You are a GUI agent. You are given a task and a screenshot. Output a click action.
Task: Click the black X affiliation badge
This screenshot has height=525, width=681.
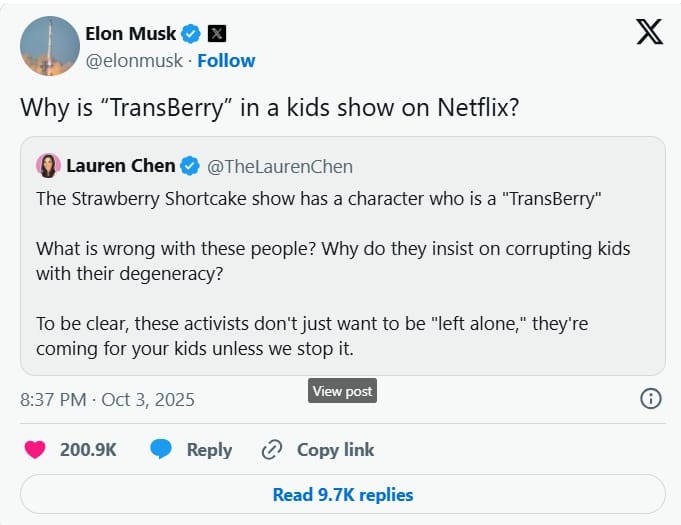pyautogui.click(x=217, y=34)
